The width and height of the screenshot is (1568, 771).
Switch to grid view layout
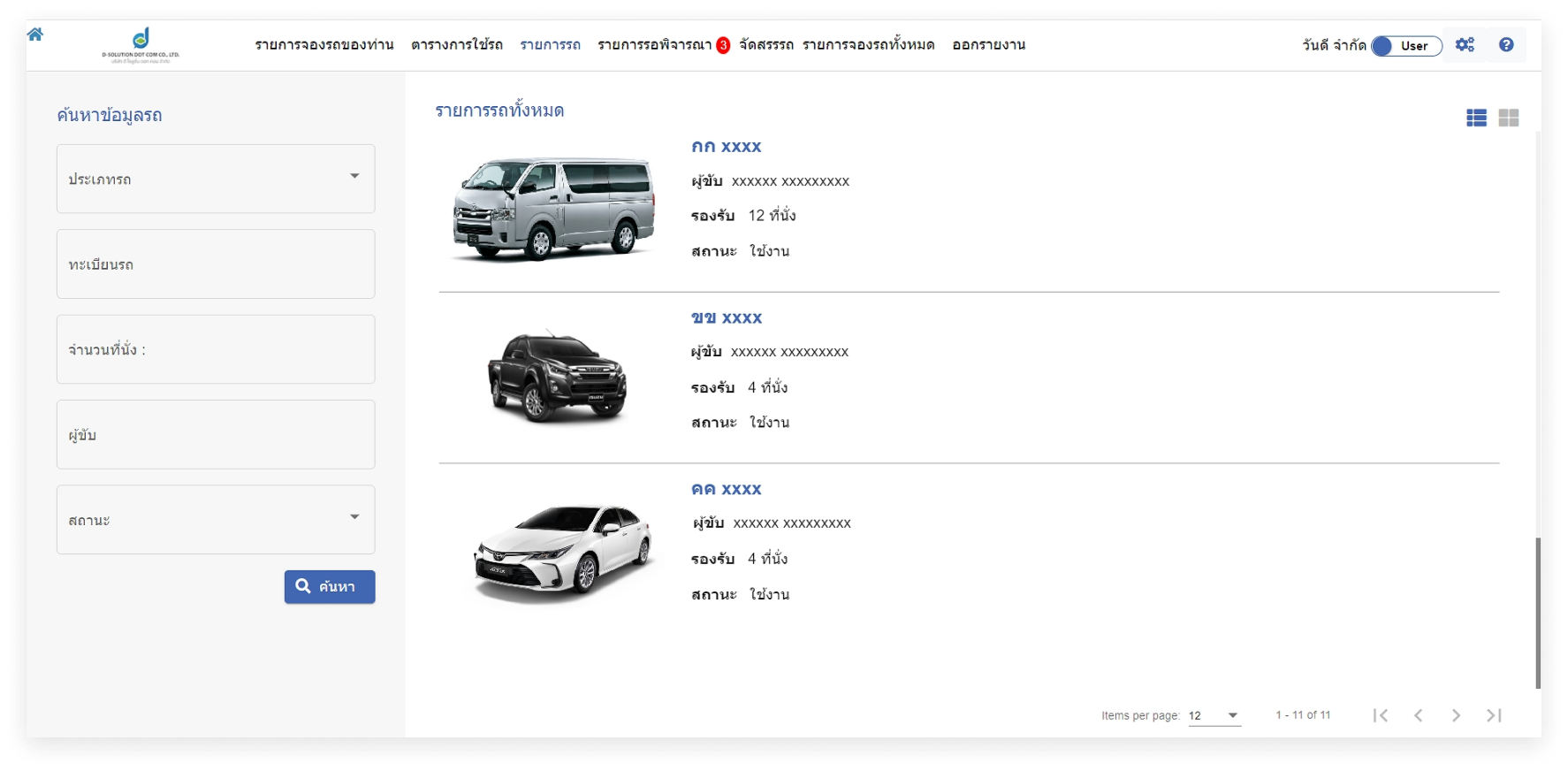tap(1509, 118)
